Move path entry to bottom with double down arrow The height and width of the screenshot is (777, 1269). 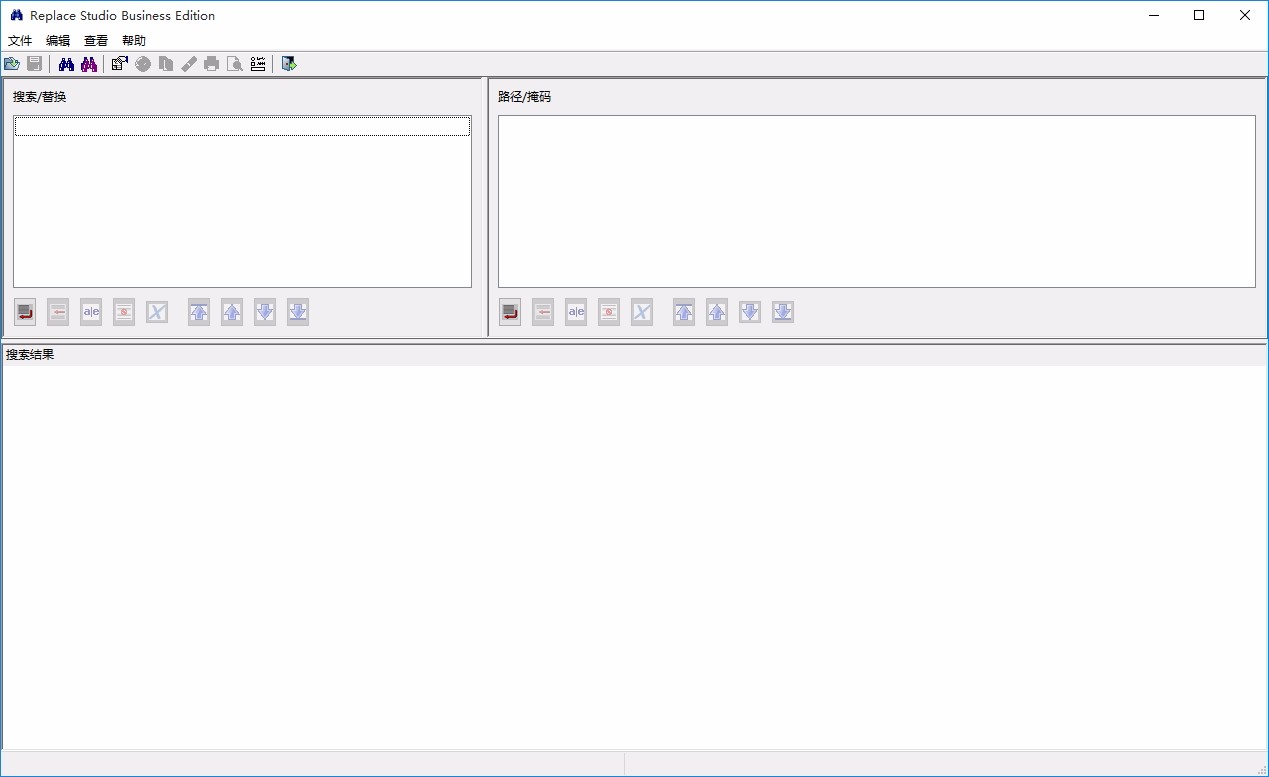(x=782, y=312)
